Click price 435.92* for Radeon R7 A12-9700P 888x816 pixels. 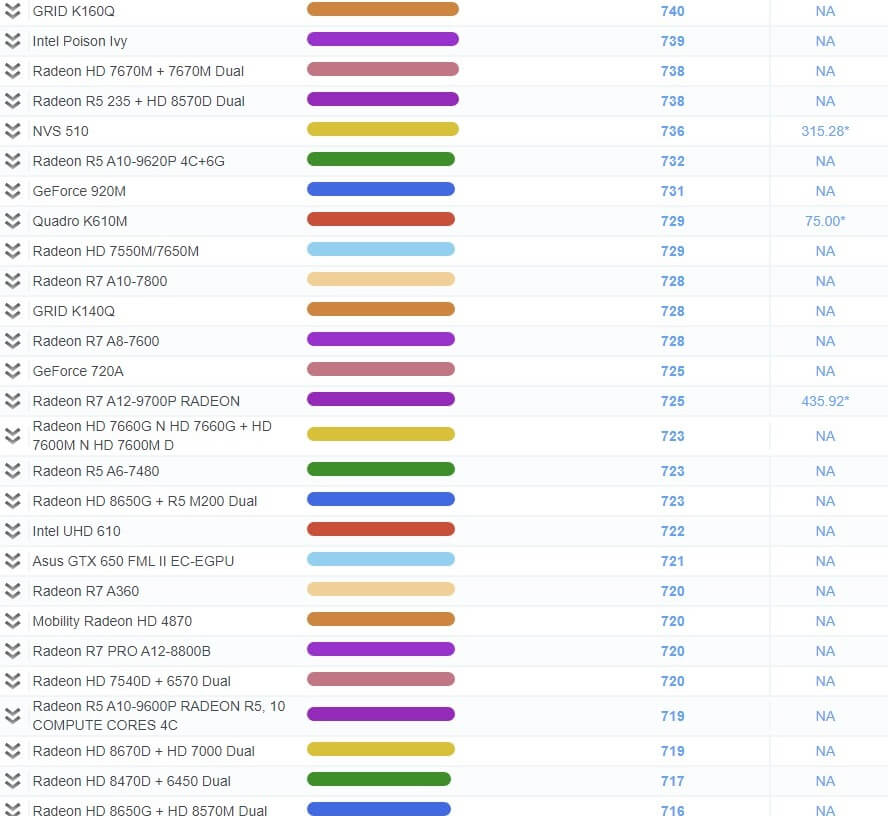click(x=825, y=401)
